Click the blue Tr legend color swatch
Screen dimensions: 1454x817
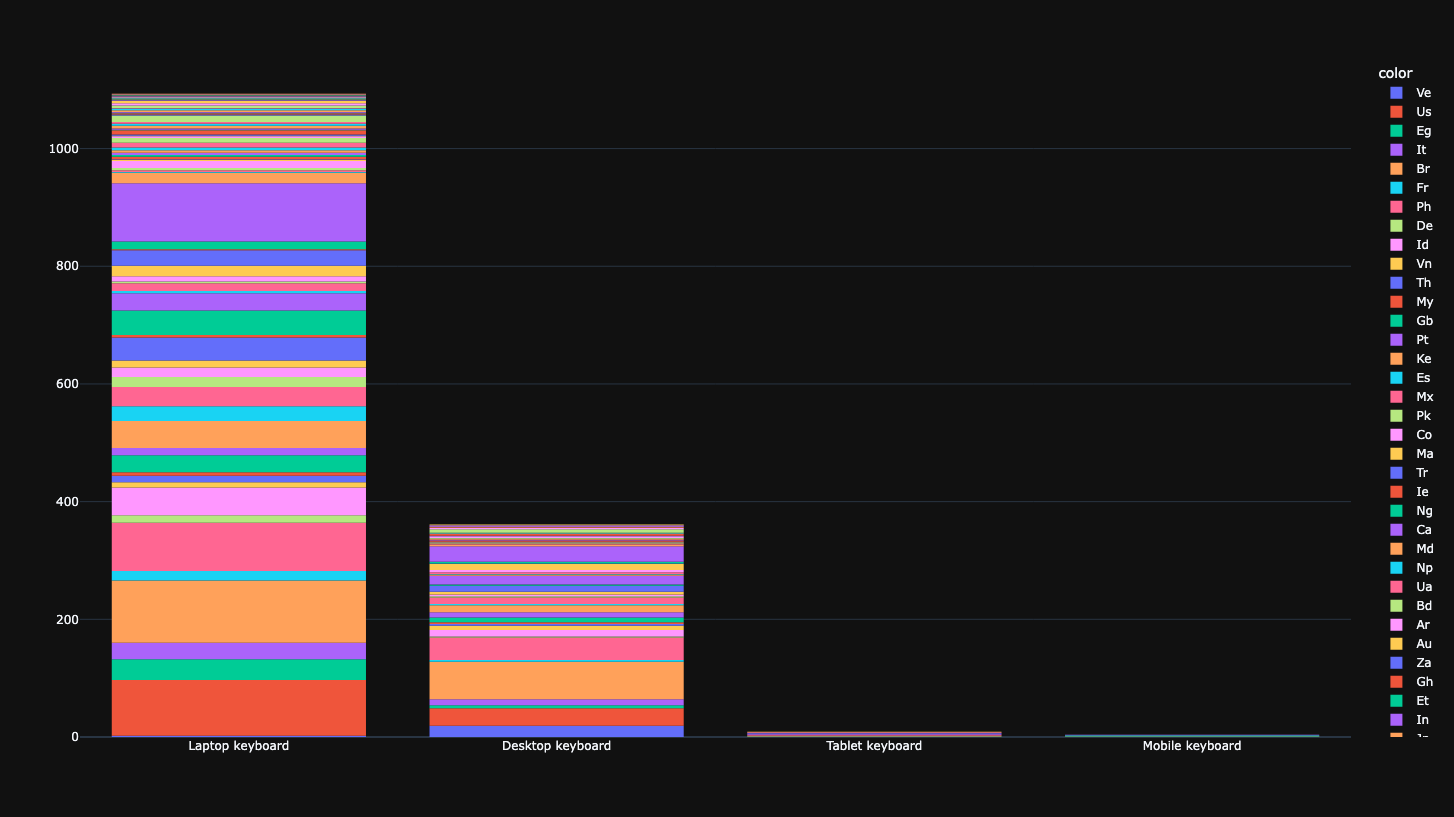[1396, 473]
